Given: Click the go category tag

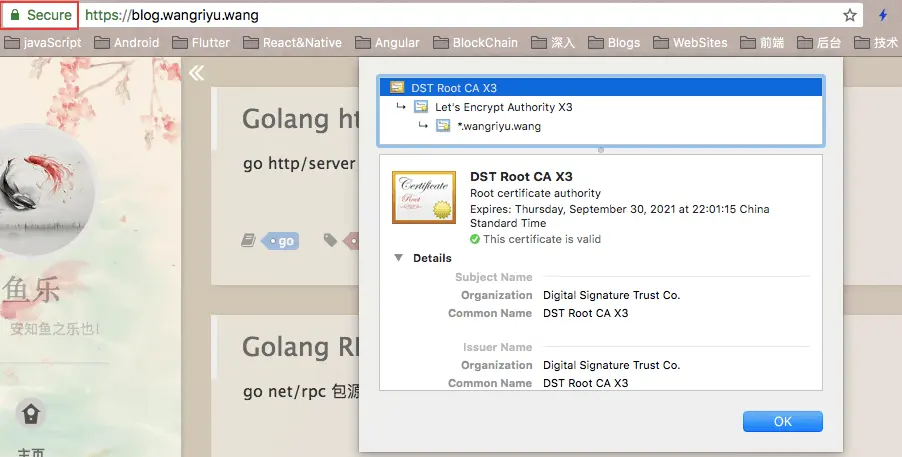Looking at the screenshot, I should pyautogui.click(x=282, y=241).
